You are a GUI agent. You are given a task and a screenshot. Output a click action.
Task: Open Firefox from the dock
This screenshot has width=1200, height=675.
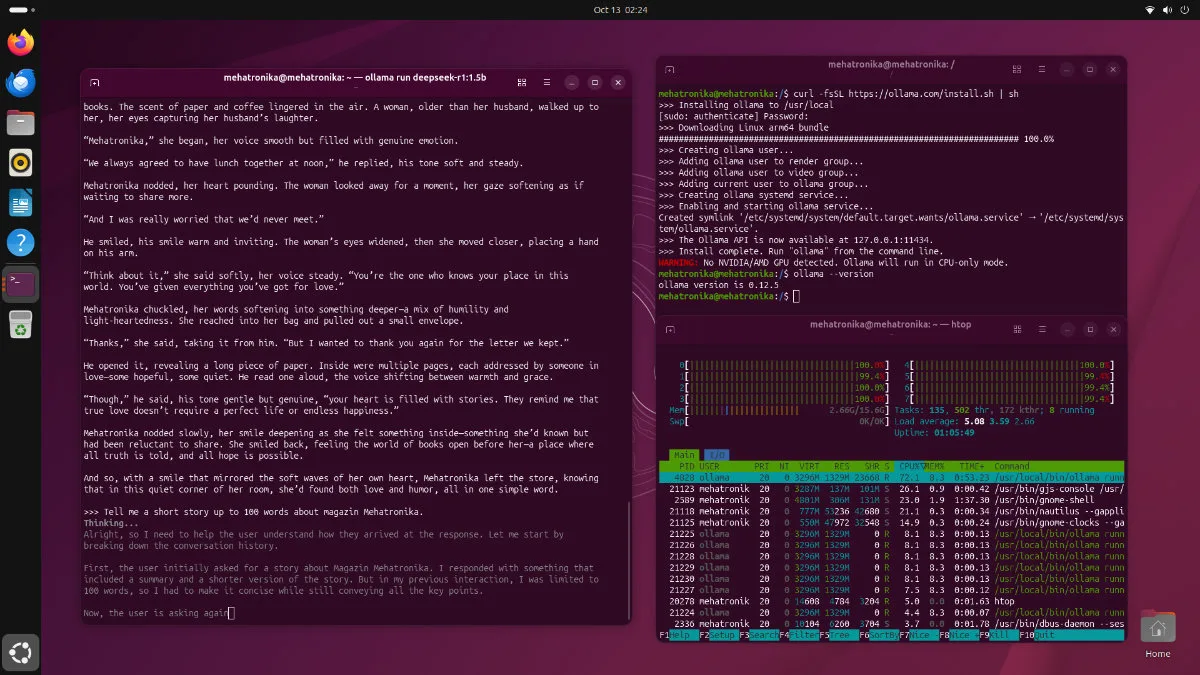pyautogui.click(x=21, y=42)
